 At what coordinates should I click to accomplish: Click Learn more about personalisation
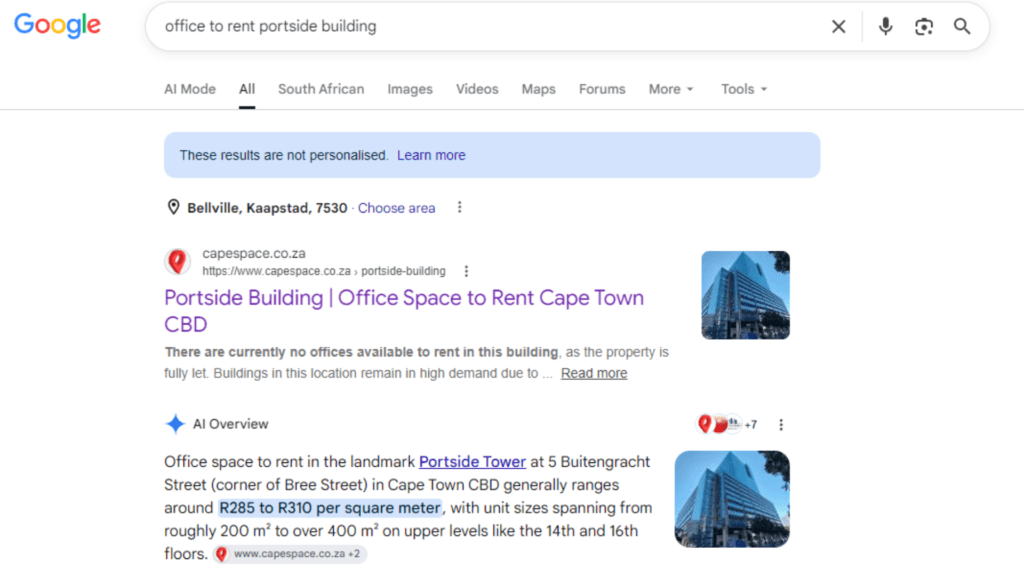click(x=431, y=155)
